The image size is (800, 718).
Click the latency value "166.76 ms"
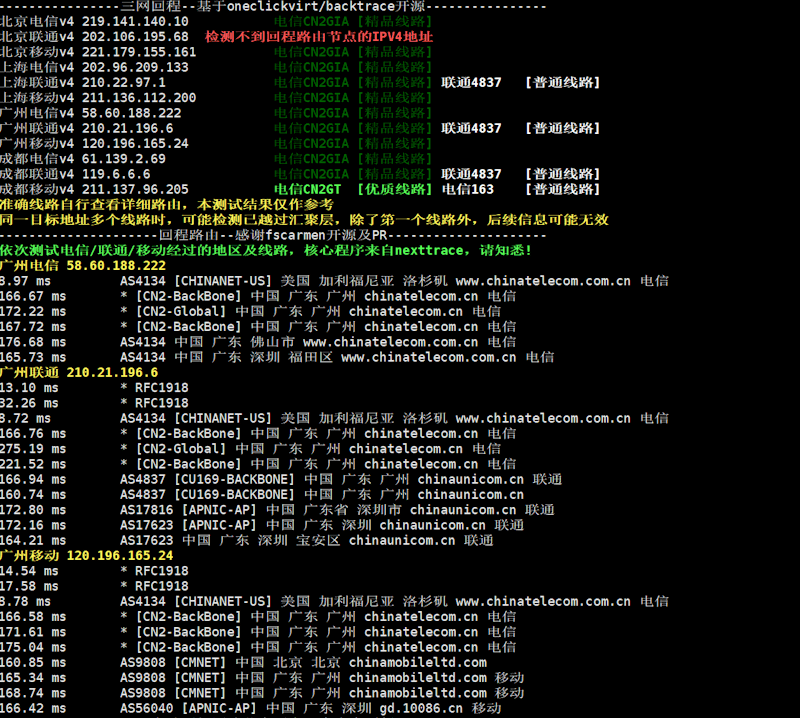pyautogui.click(x=33, y=434)
